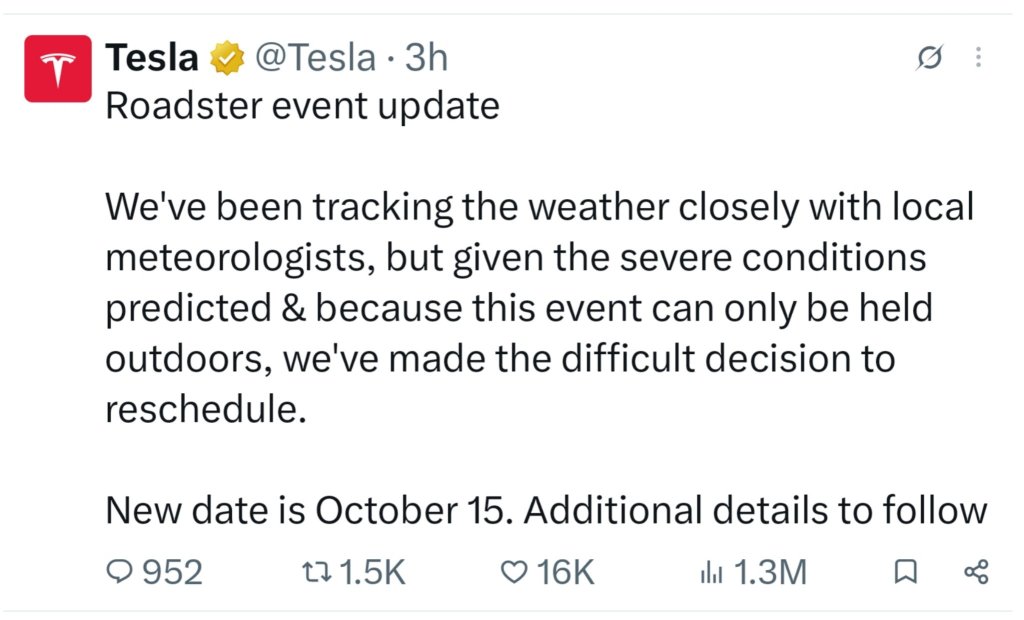Open the Tesla account name link

152,57
